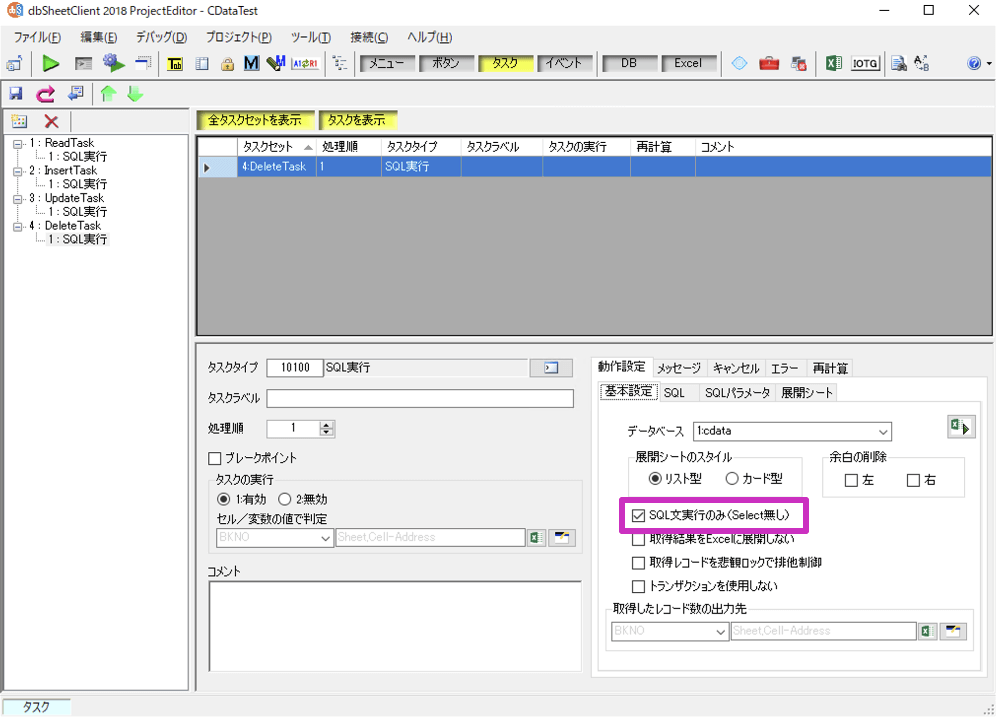Open the データベース dropdown showing 1:cdata
This screenshot has width=996, height=717.
click(x=791, y=431)
